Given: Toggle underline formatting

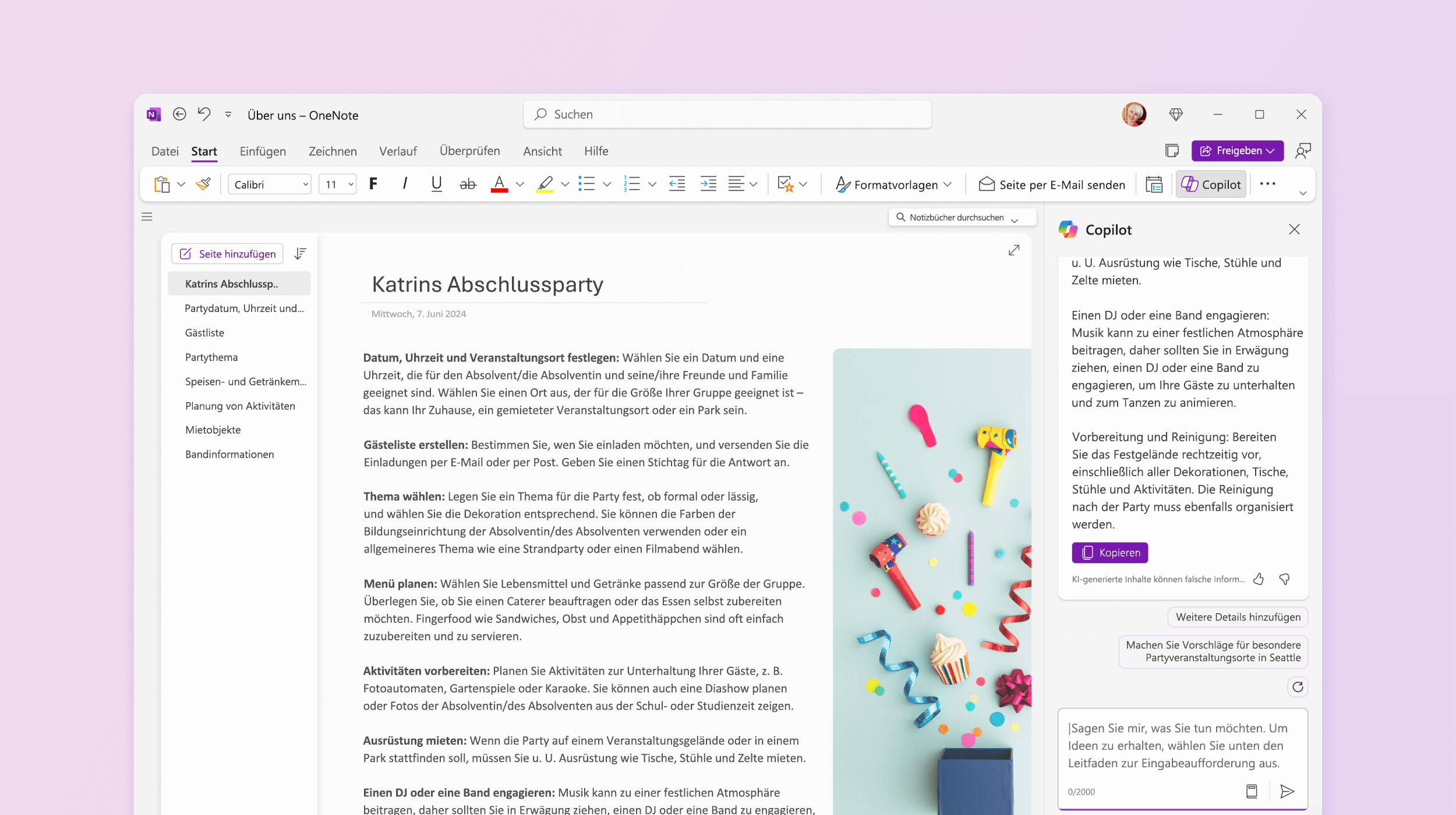Looking at the screenshot, I should pyautogui.click(x=436, y=184).
